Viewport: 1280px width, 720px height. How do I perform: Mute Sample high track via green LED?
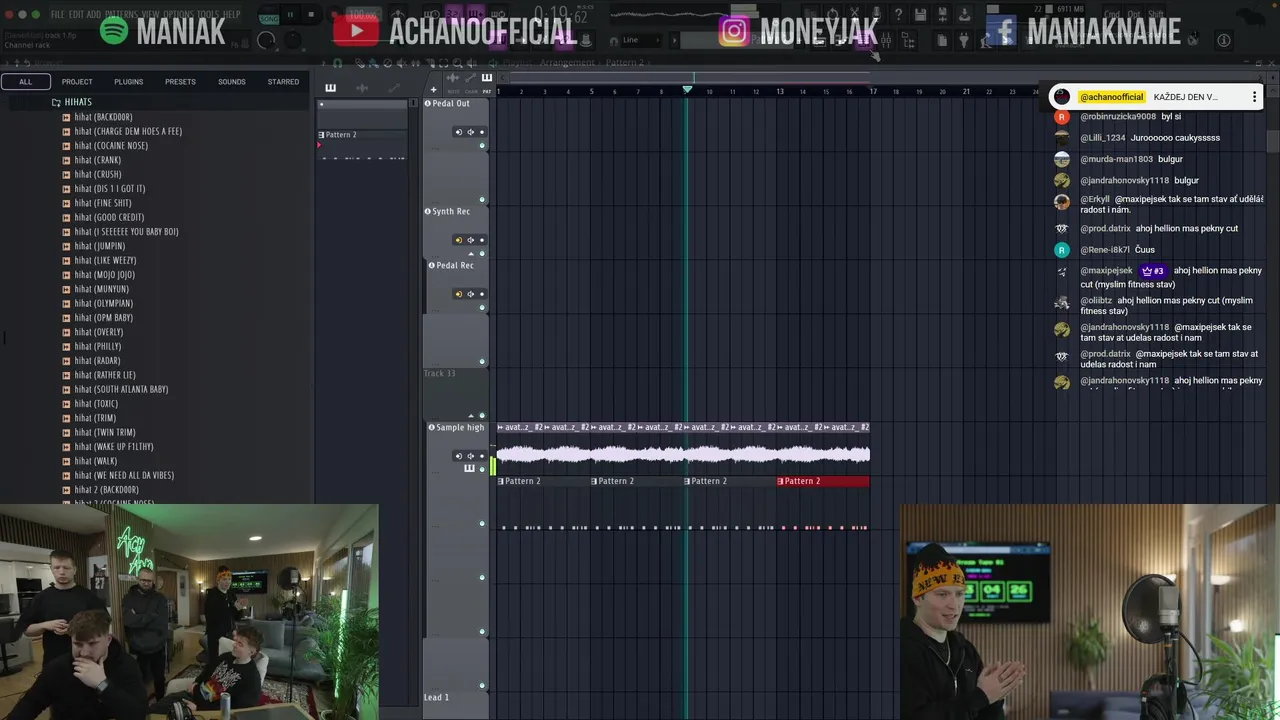[482, 468]
